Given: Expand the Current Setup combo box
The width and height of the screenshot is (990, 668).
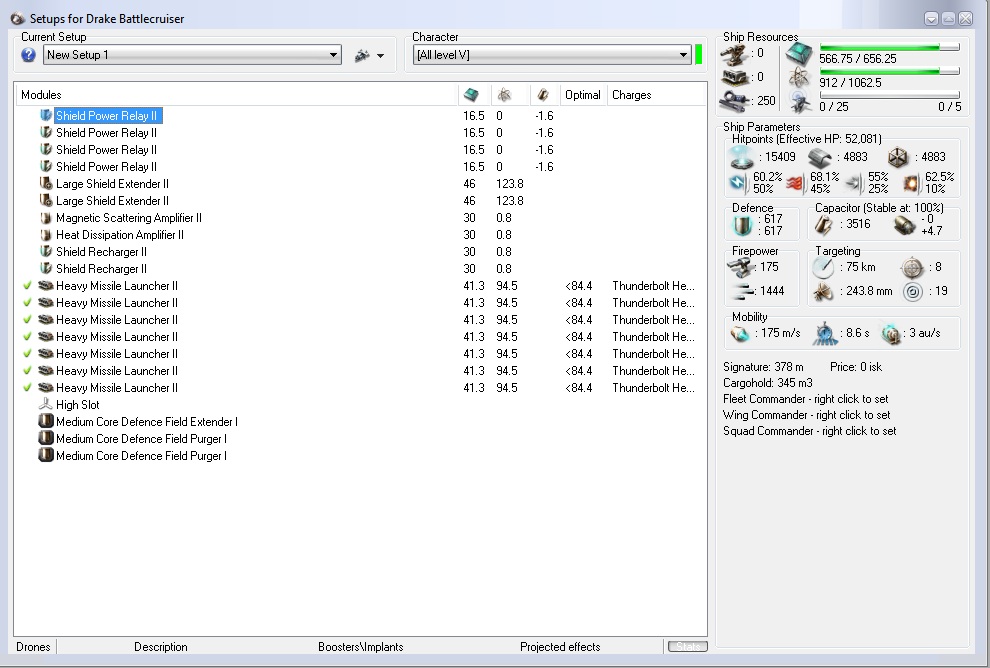Looking at the screenshot, I should click(333, 55).
